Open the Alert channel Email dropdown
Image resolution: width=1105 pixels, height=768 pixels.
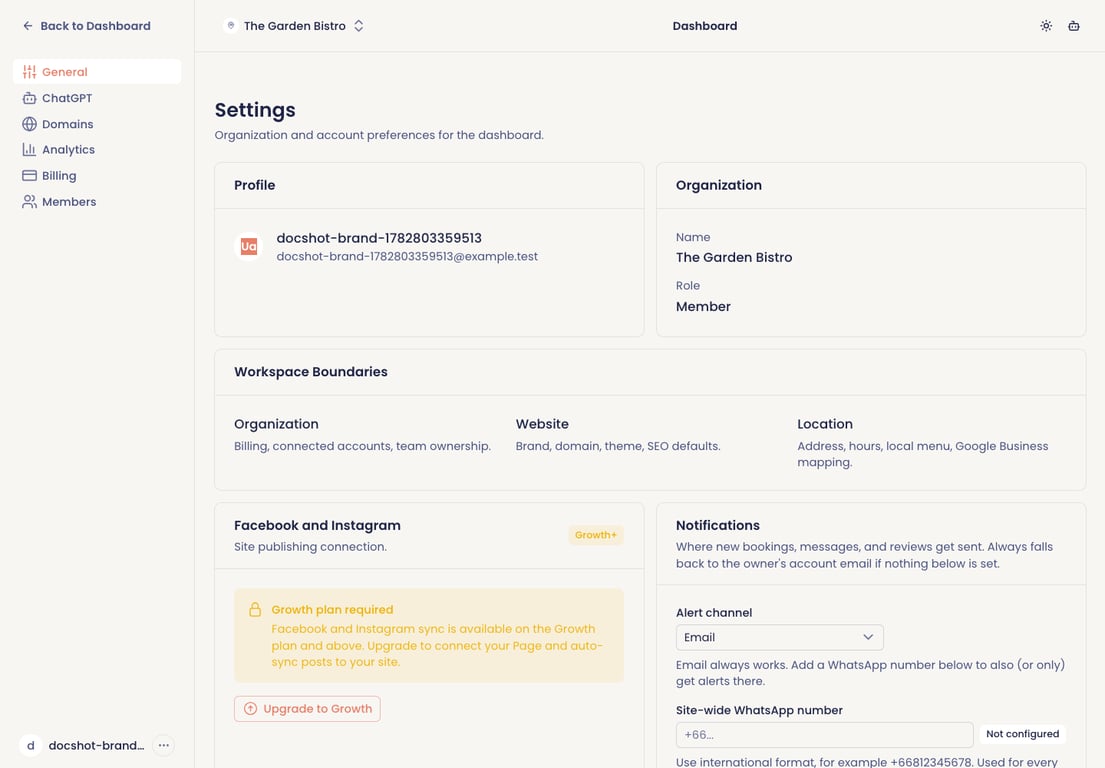(779, 637)
